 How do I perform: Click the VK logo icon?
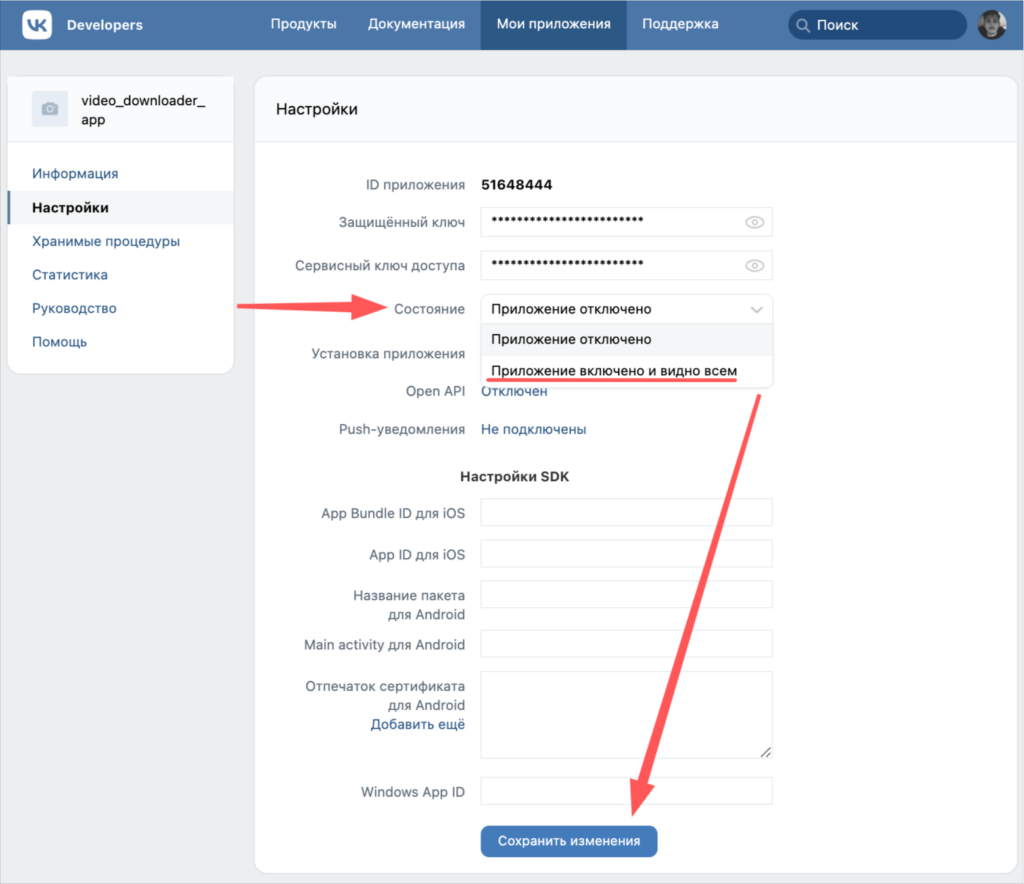pyautogui.click(x=37, y=24)
